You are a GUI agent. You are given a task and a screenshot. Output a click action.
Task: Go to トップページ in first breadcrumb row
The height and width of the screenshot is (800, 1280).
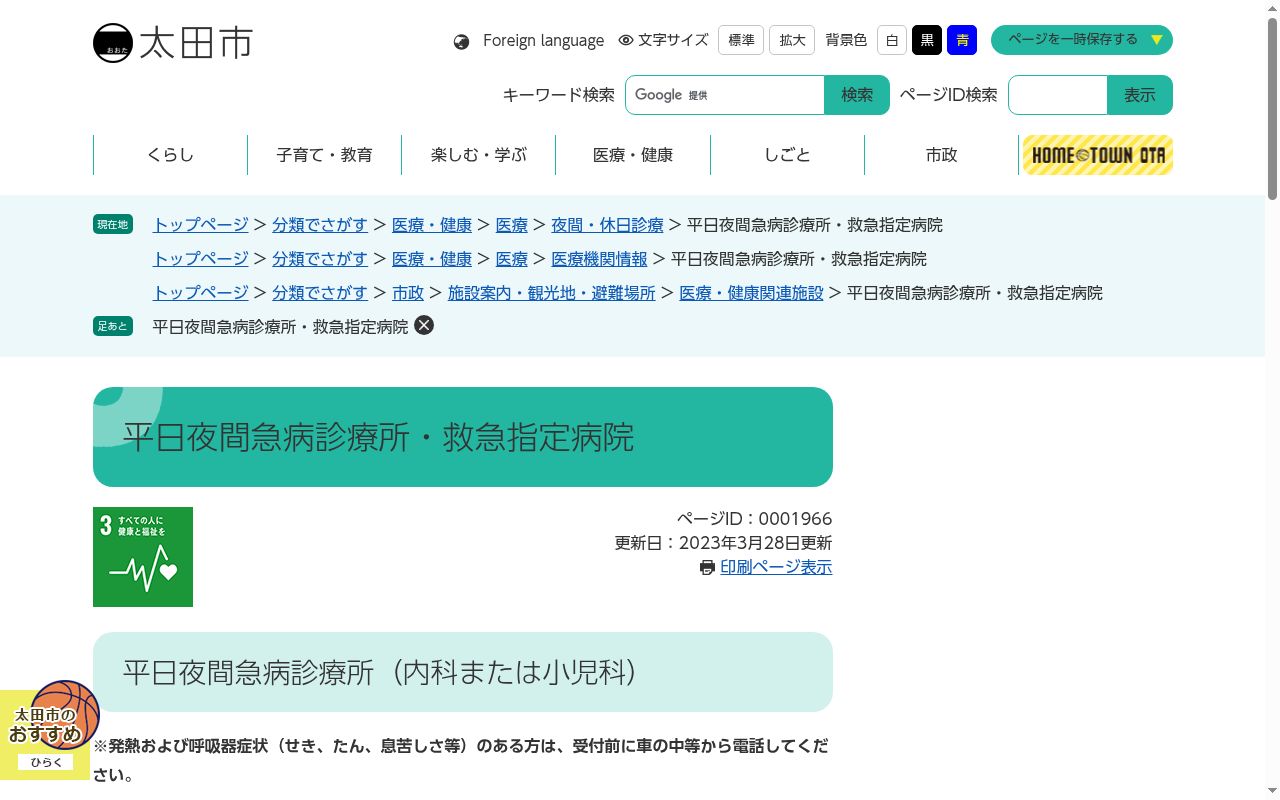[x=200, y=225]
